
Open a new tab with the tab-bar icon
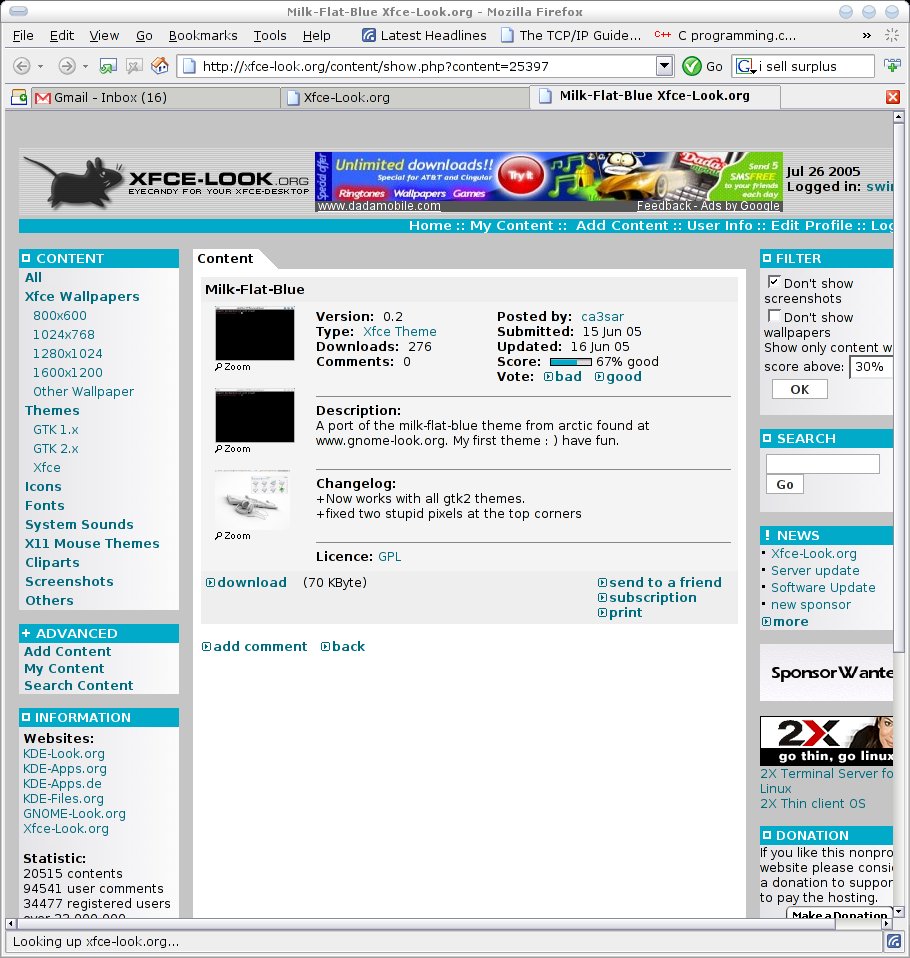click(19, 97)
